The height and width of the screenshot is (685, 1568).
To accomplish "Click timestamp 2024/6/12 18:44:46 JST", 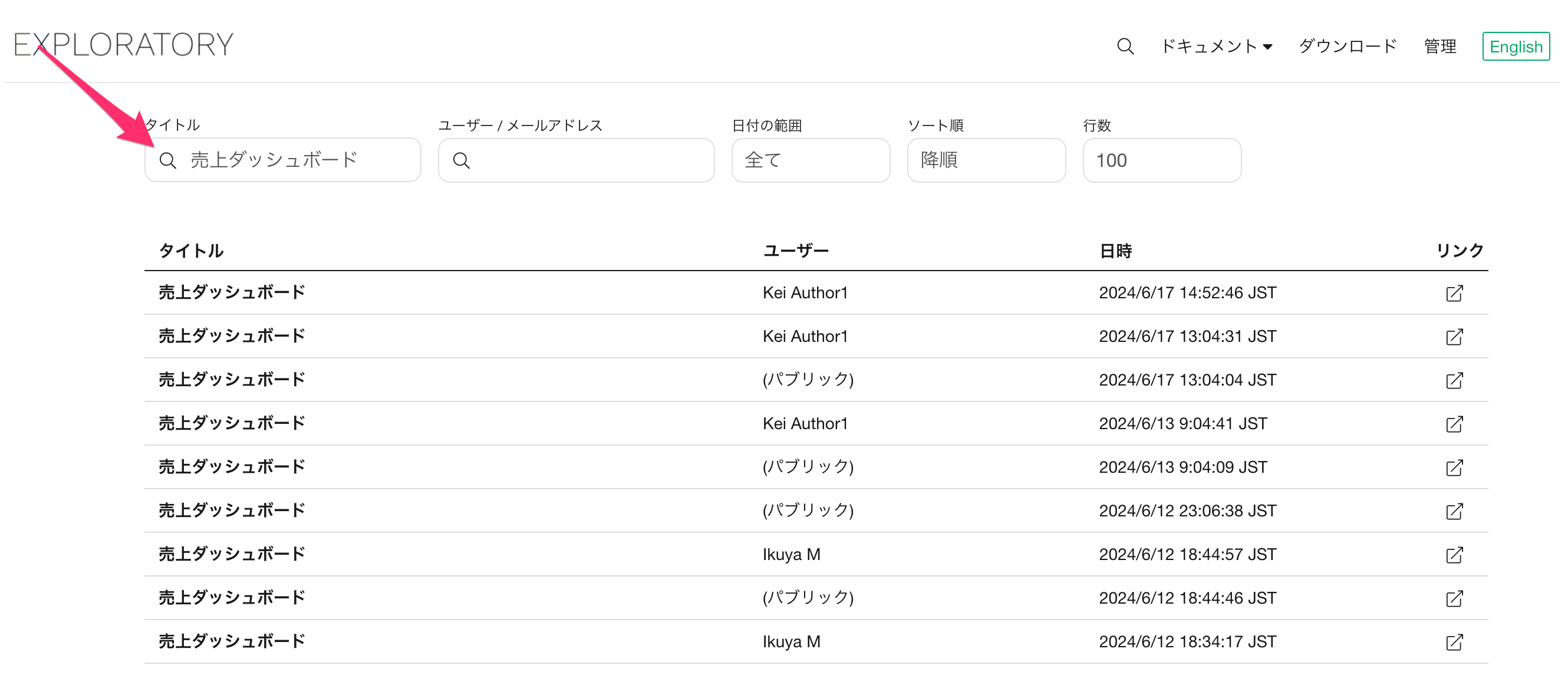I will (1187, 598).
